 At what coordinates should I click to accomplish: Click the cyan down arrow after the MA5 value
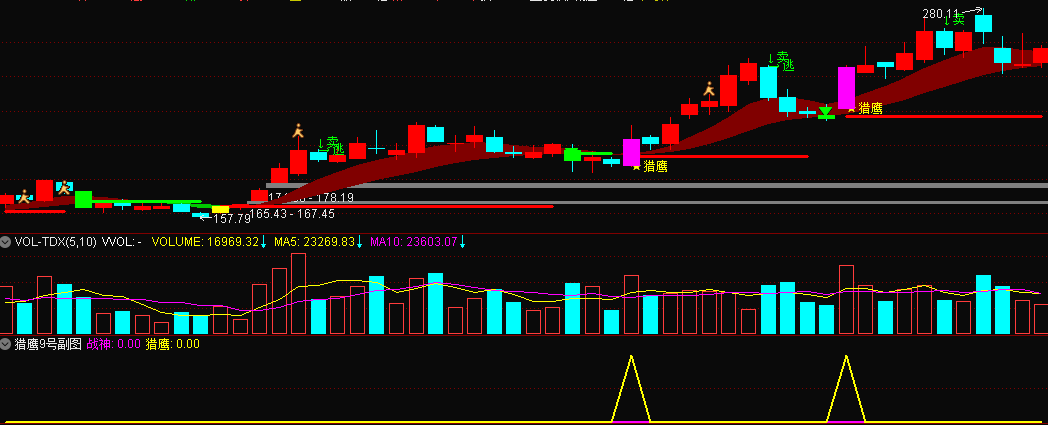(x=360, y=242)
